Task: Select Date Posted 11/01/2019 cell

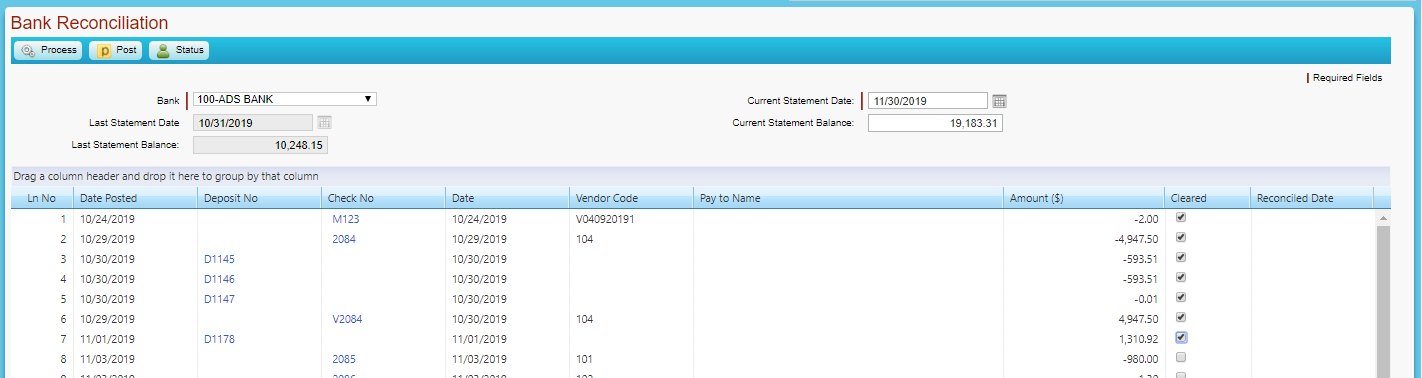Action: coord(135,339)
